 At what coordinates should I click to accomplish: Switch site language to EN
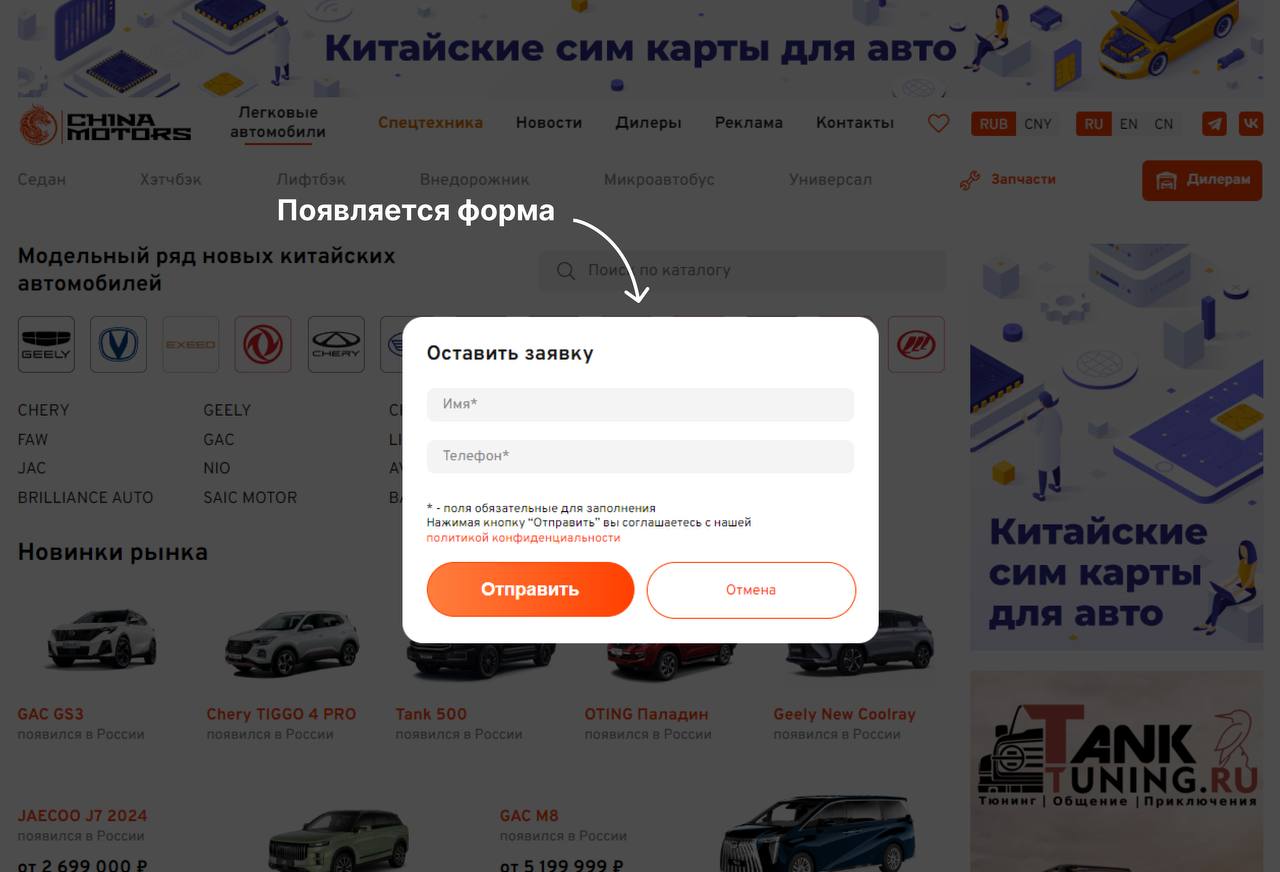[1128, 124]
